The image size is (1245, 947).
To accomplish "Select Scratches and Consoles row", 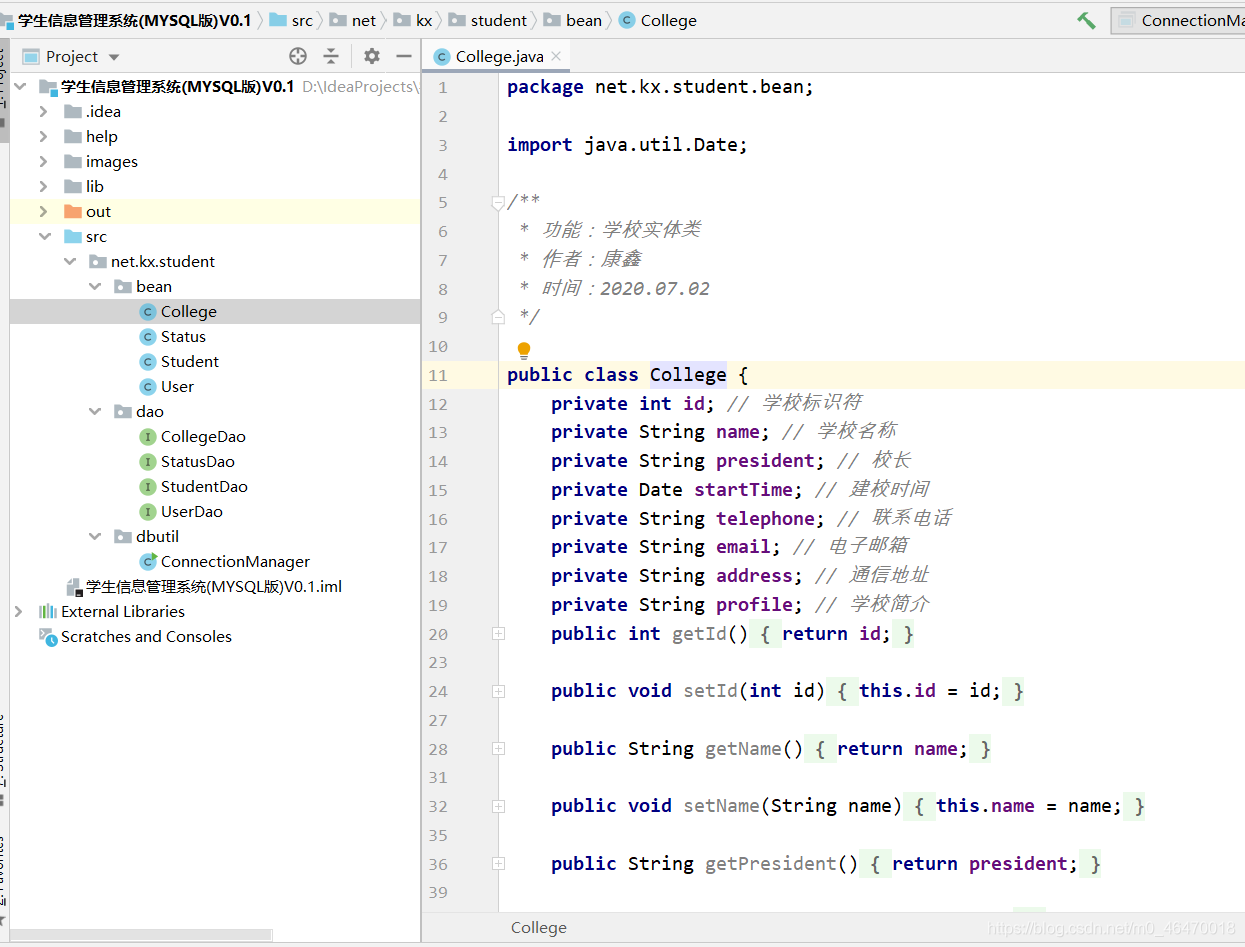I will (x=215, y=636).
